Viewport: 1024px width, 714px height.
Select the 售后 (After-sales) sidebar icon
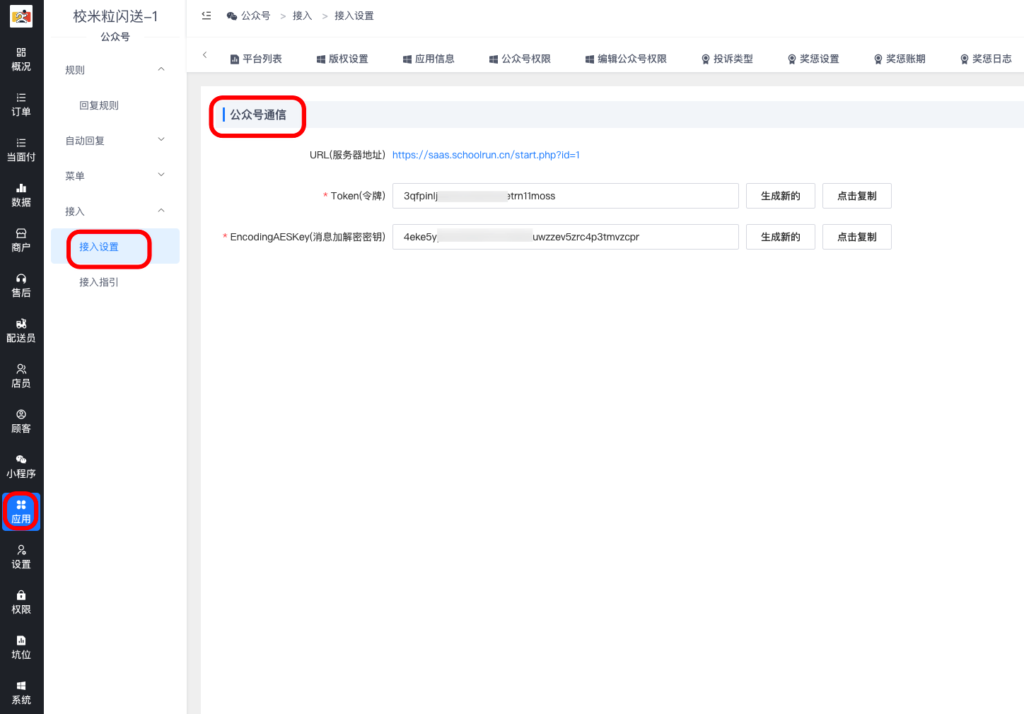pos(21,285)
